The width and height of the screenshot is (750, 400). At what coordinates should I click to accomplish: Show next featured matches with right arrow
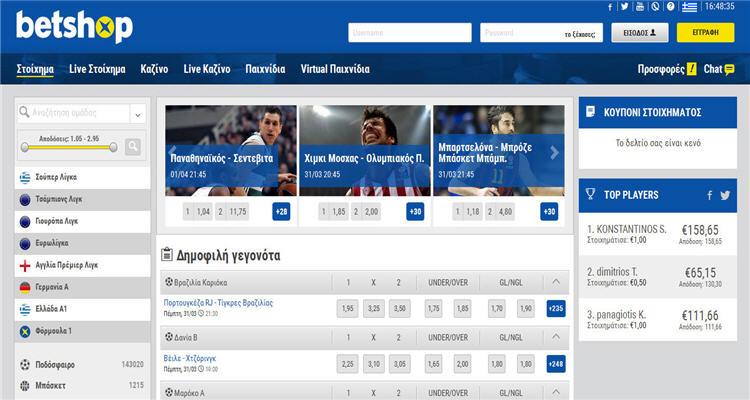[556, 153]
